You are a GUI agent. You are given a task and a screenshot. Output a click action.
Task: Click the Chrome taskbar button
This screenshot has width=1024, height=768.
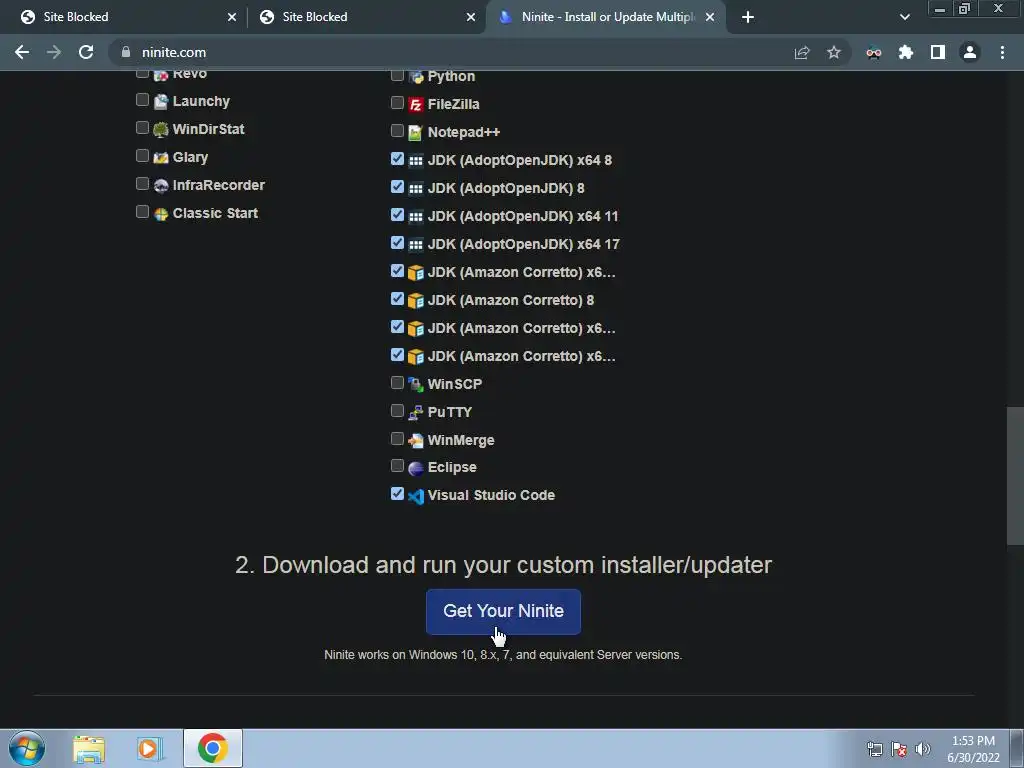(x=213, y=748)
